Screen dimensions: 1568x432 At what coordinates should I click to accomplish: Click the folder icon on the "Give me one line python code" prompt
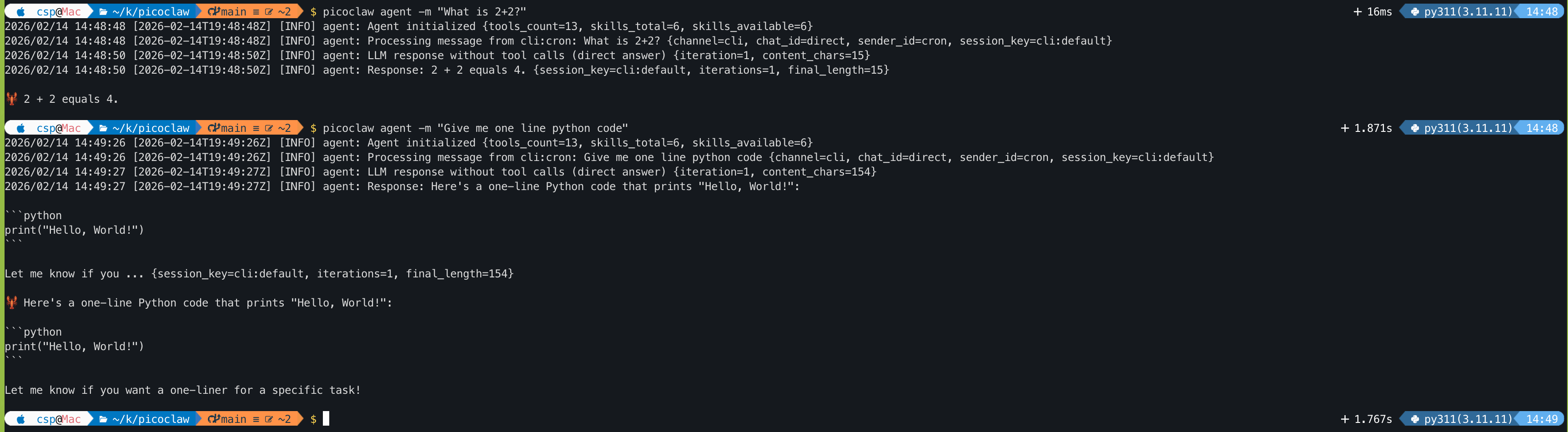tap(104, 128)
